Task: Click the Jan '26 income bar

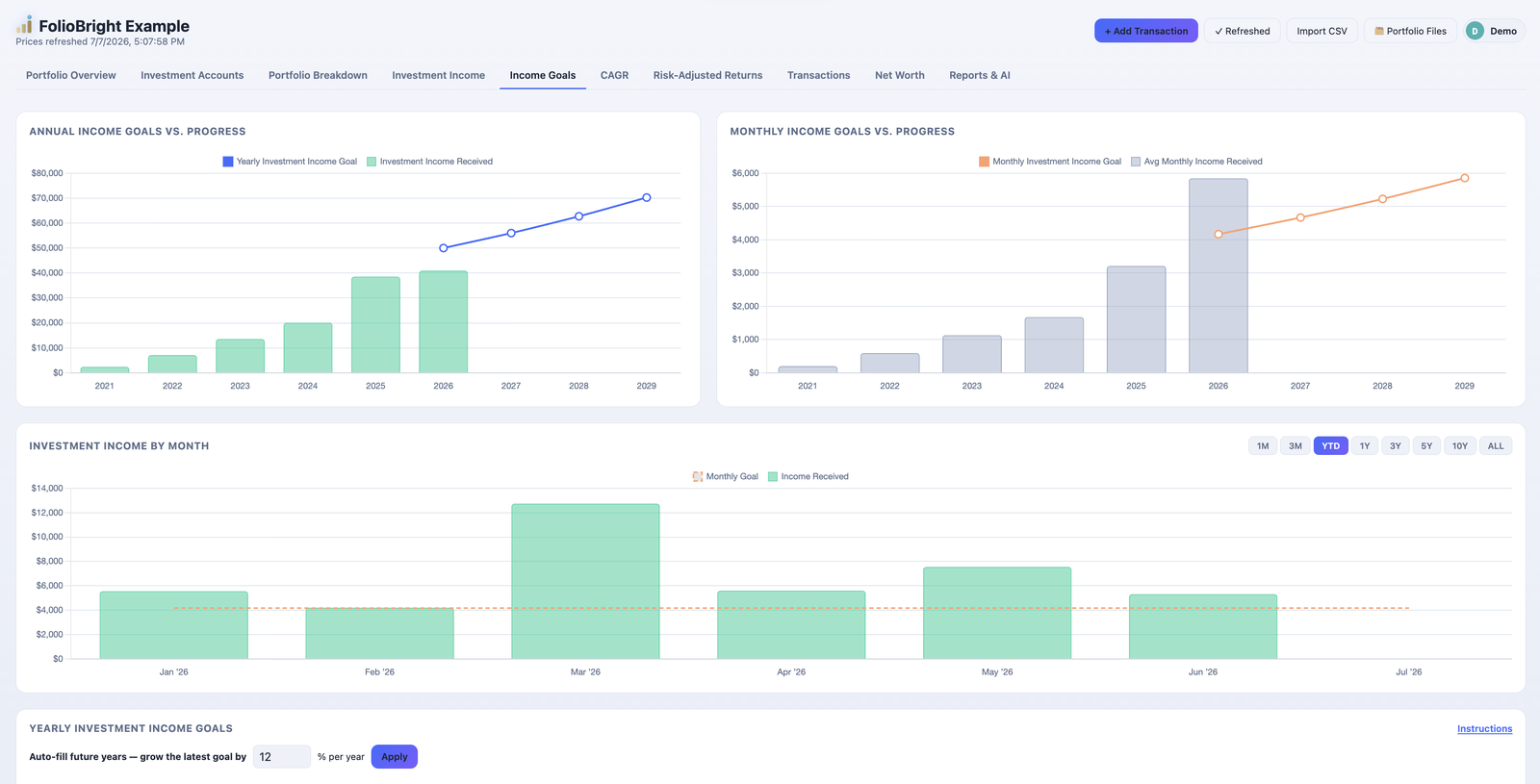Action: pos(174,625)
